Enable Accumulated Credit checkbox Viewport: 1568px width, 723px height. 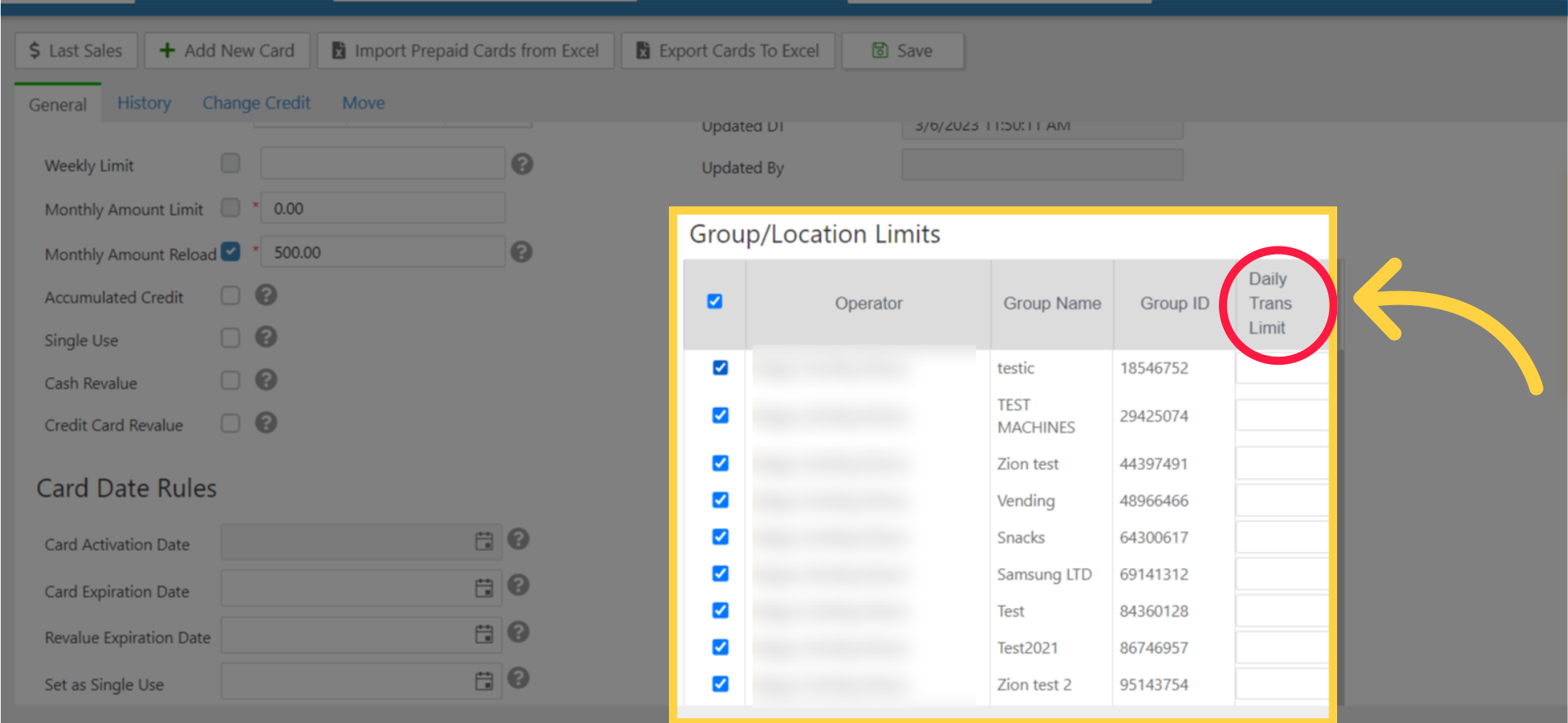(231, 295)
